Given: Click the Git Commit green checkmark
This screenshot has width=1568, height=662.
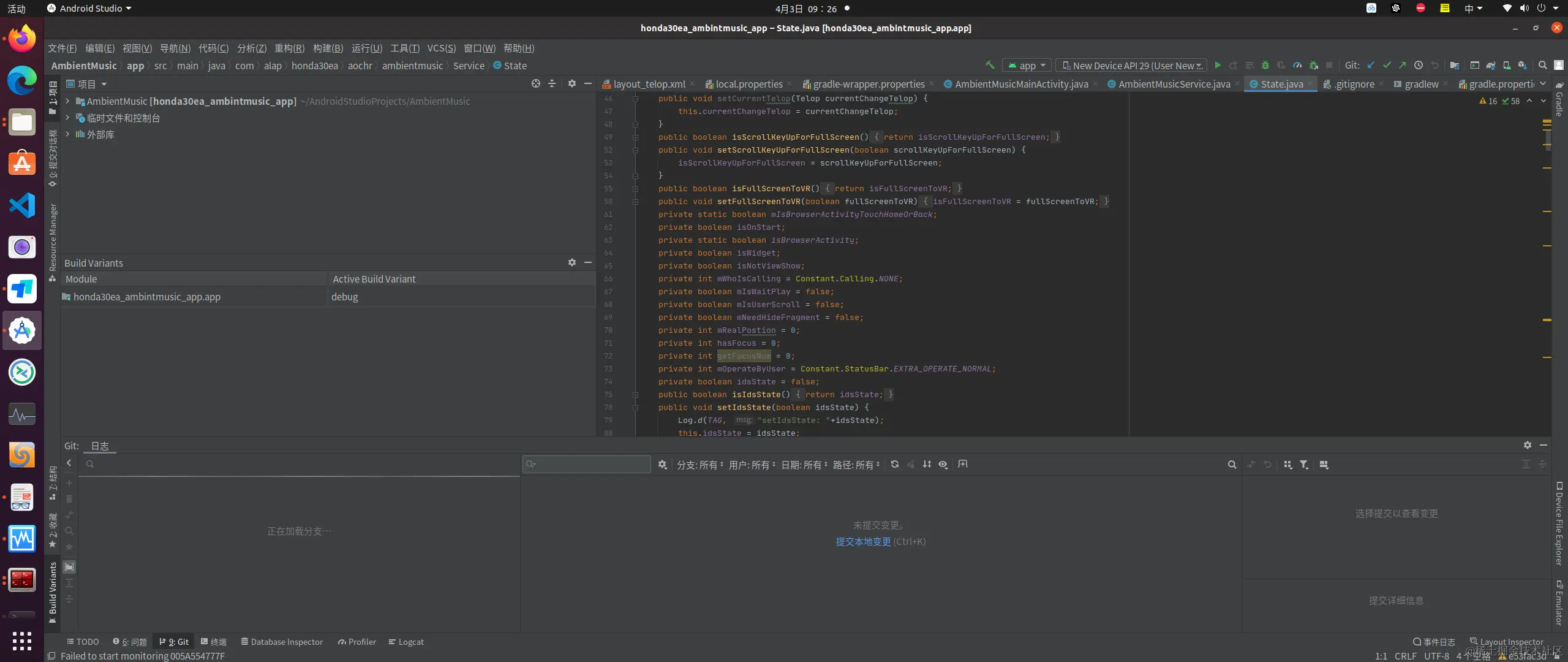Looking at the screenshot, I should coord(1387,65).
